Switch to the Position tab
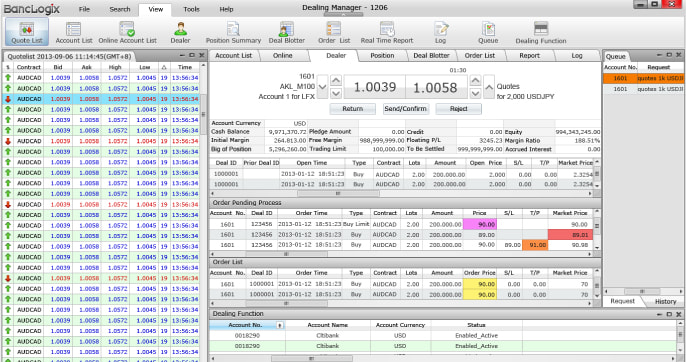This screenshot has height=362, width=686. click(x=382, y=56)
